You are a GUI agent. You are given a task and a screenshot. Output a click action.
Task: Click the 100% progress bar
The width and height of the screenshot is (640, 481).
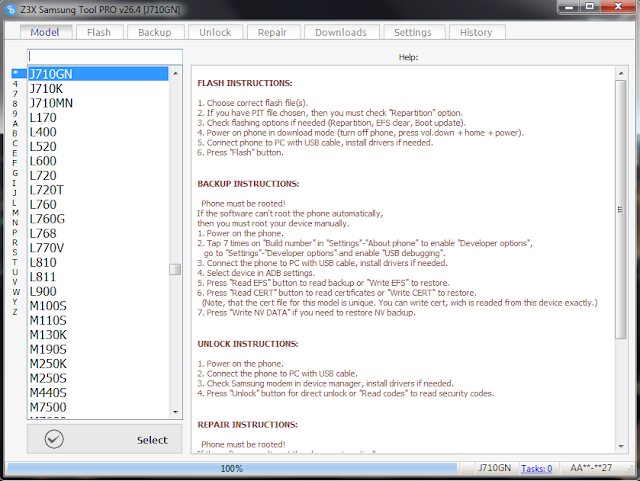(232, 468)
